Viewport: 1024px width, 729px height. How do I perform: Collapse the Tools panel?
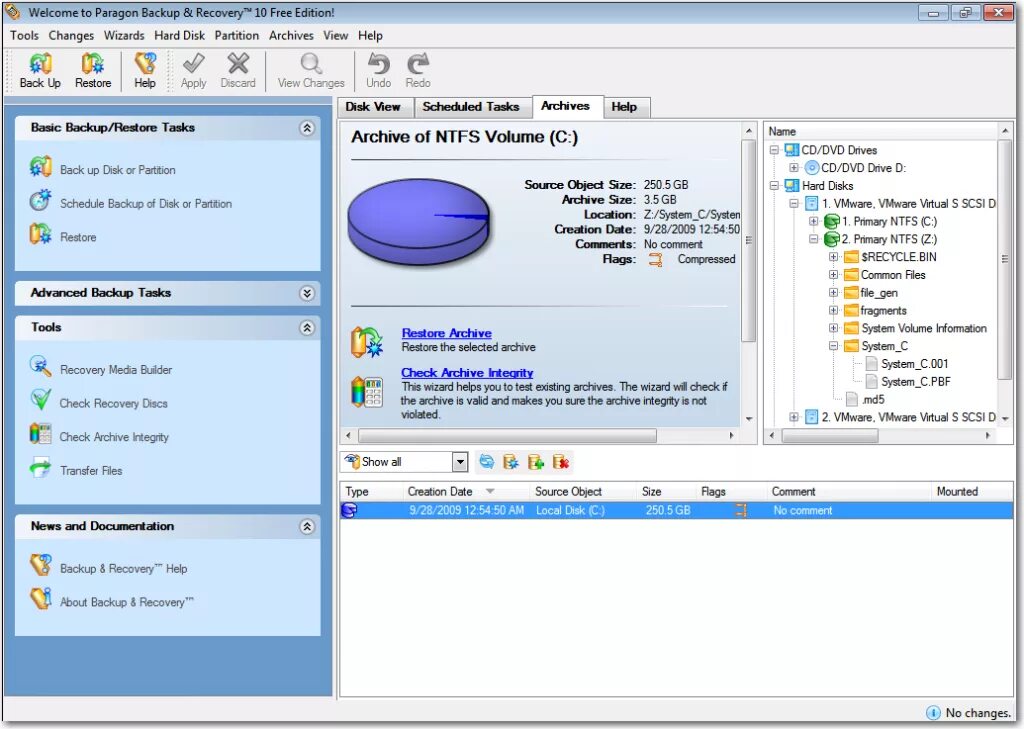[x=307, y=328]
